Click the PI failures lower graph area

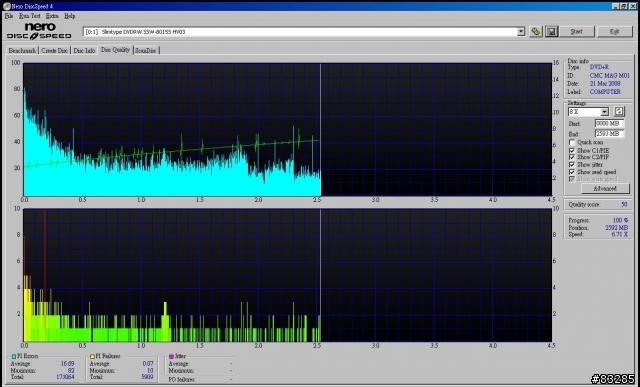[x=287, y=275]
